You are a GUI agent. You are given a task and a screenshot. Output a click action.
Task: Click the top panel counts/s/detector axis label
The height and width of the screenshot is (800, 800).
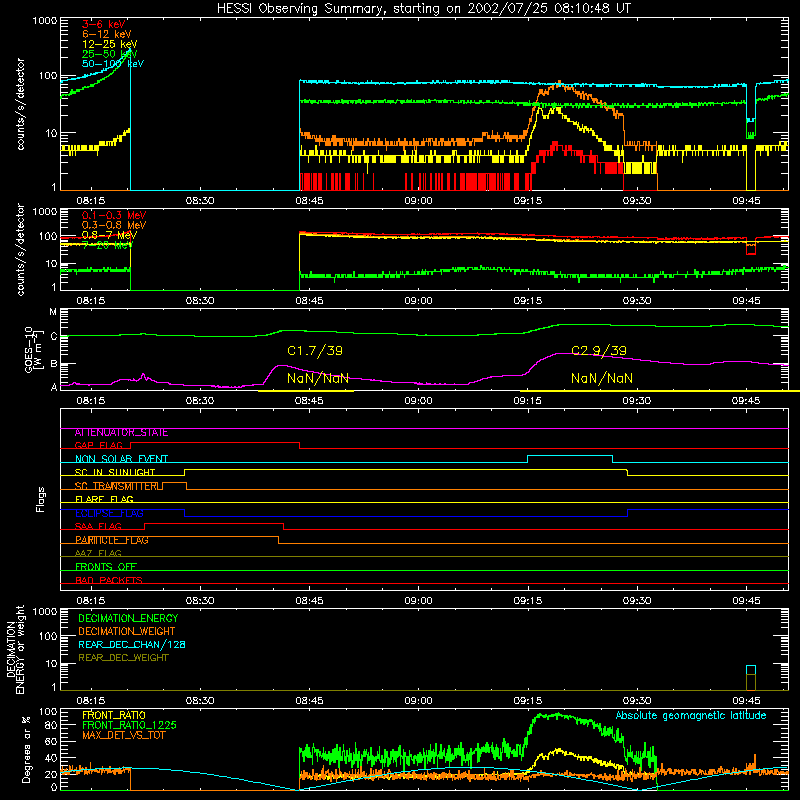[20, 104]
